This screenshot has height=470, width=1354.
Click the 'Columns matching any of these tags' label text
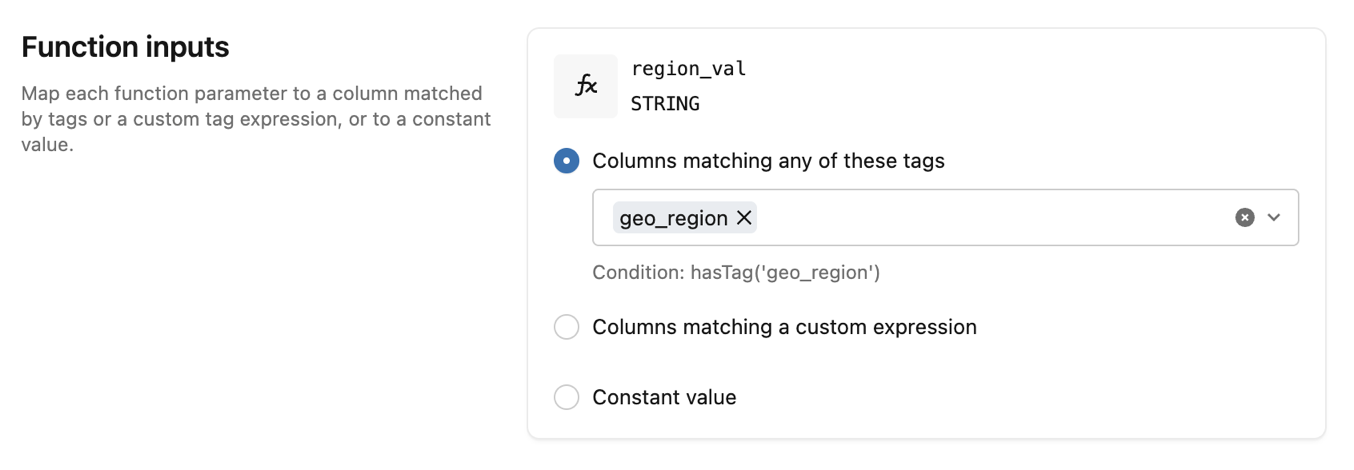coord(768,161)
